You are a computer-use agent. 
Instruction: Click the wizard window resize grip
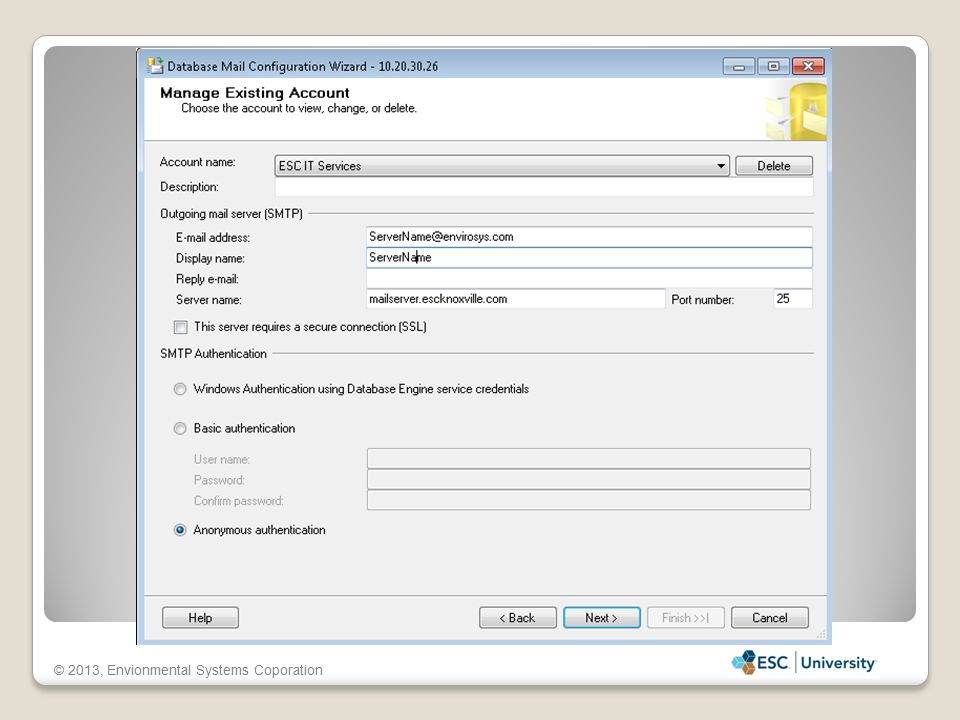pyautogui.click(x=820, y=634)
